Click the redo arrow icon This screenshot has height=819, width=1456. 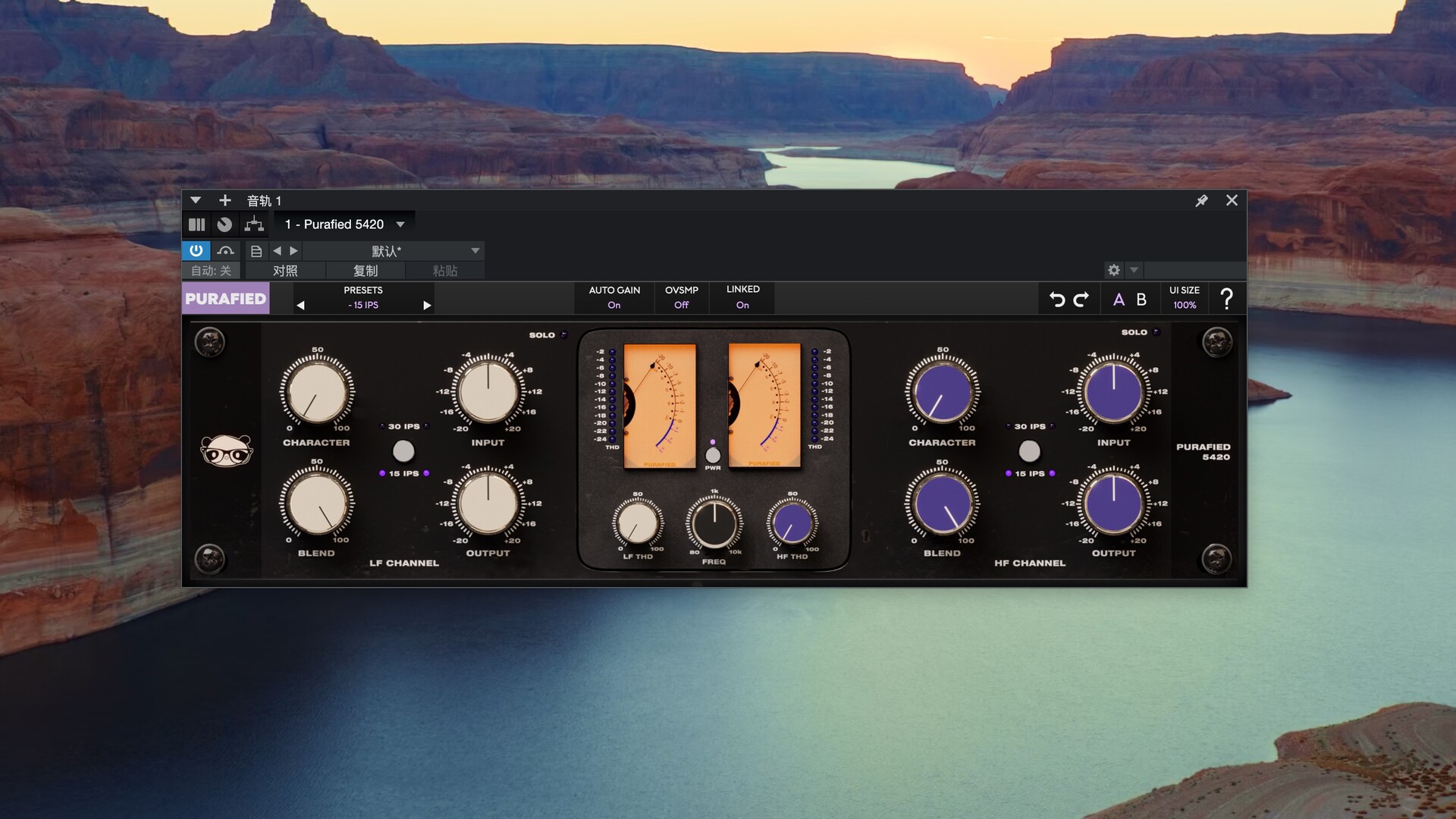pos(1081,300)
